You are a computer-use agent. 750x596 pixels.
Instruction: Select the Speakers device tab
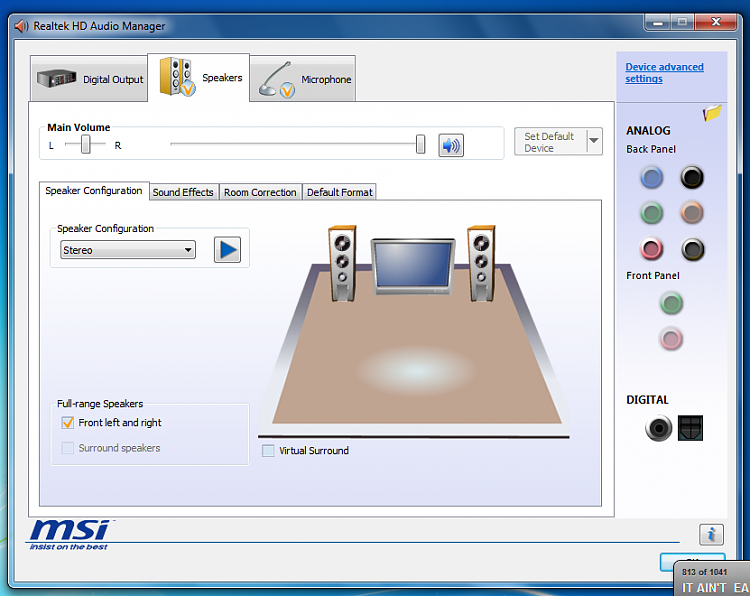click(199, 77)
